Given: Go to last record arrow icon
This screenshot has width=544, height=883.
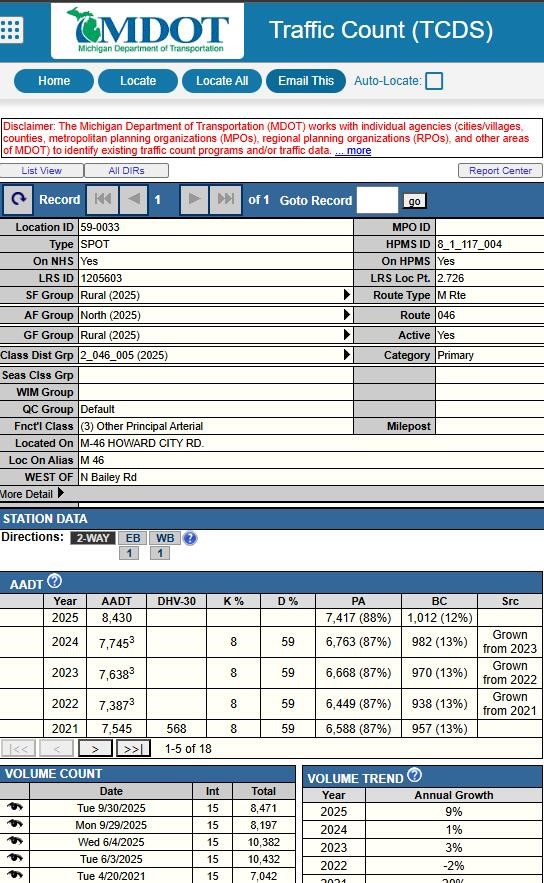Looking at the screenshot, I should tap(226, 199).
